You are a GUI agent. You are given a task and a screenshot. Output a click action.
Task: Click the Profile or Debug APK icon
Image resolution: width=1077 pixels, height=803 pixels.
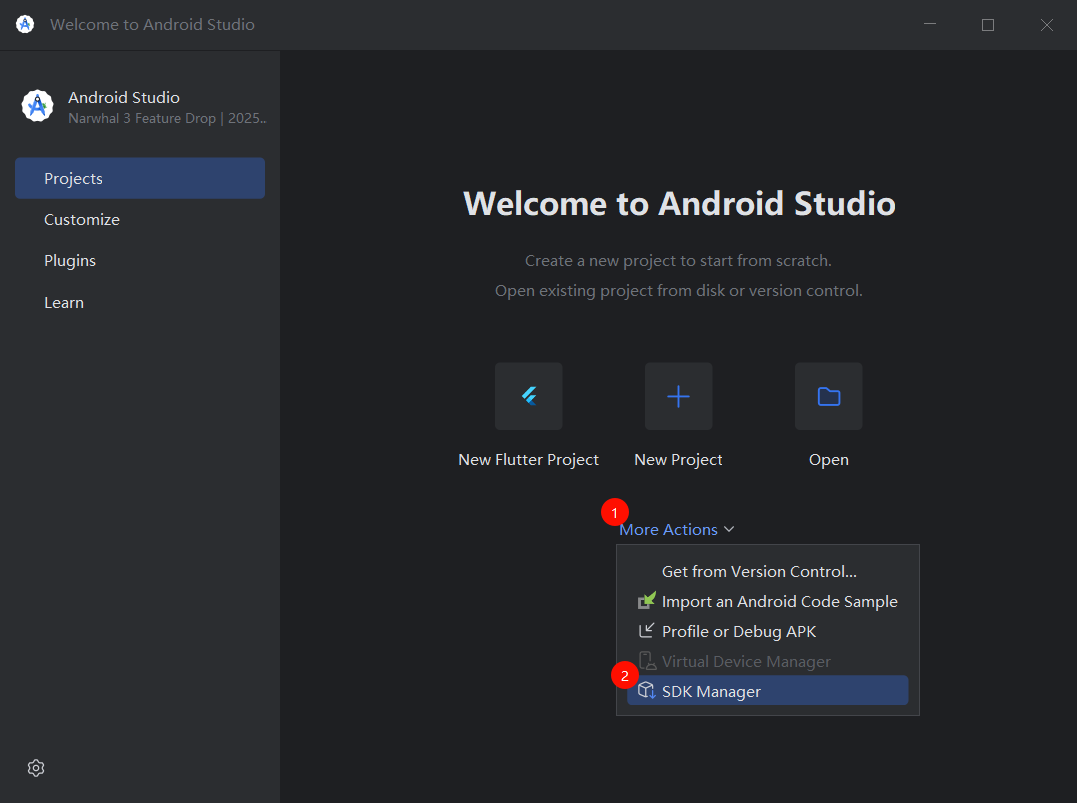coord(646,631)
